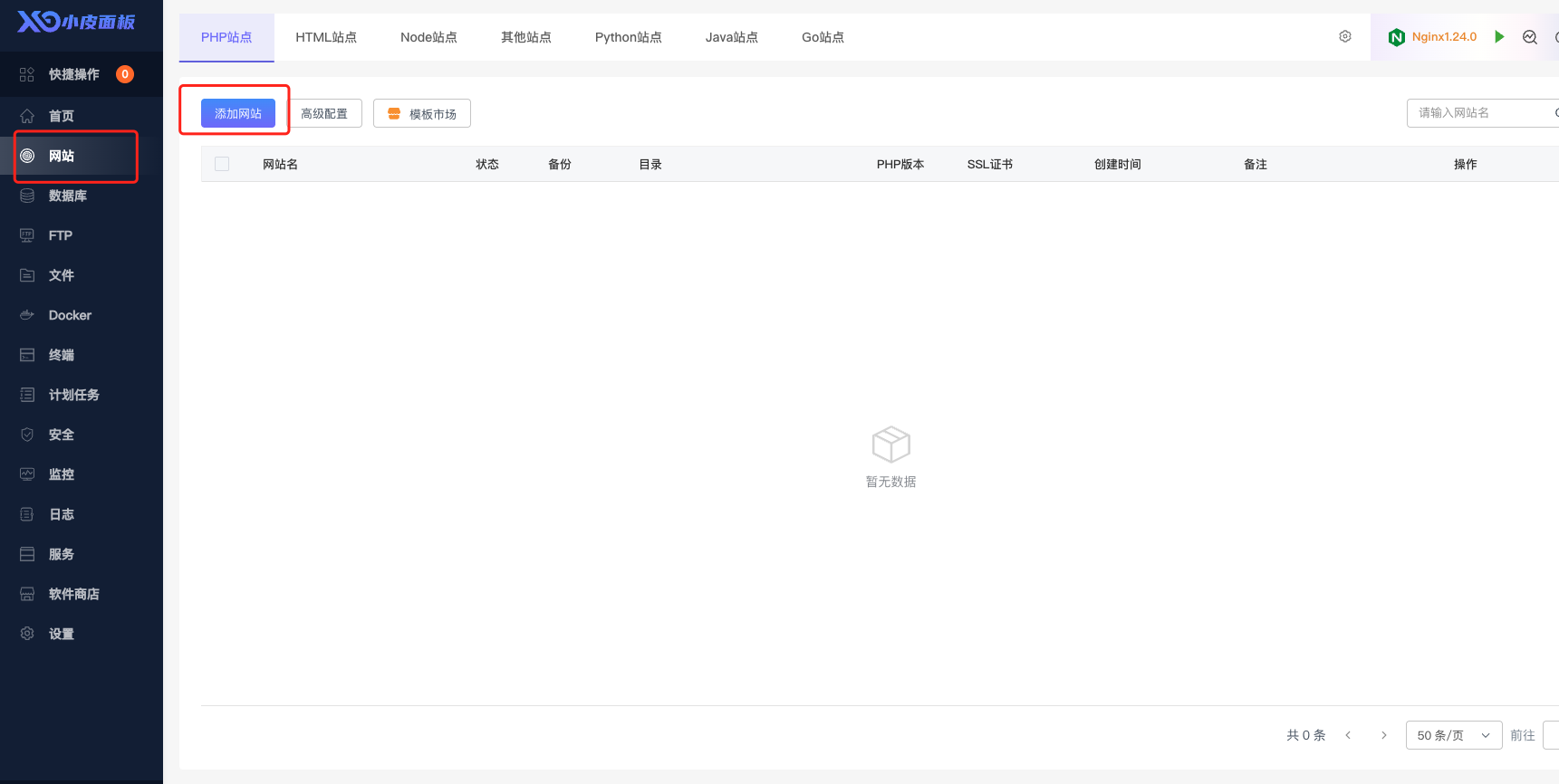Viewport: 1559px width, 784px height.
Task: Click the 添加网站 button
Action: (x=237, y=113)
